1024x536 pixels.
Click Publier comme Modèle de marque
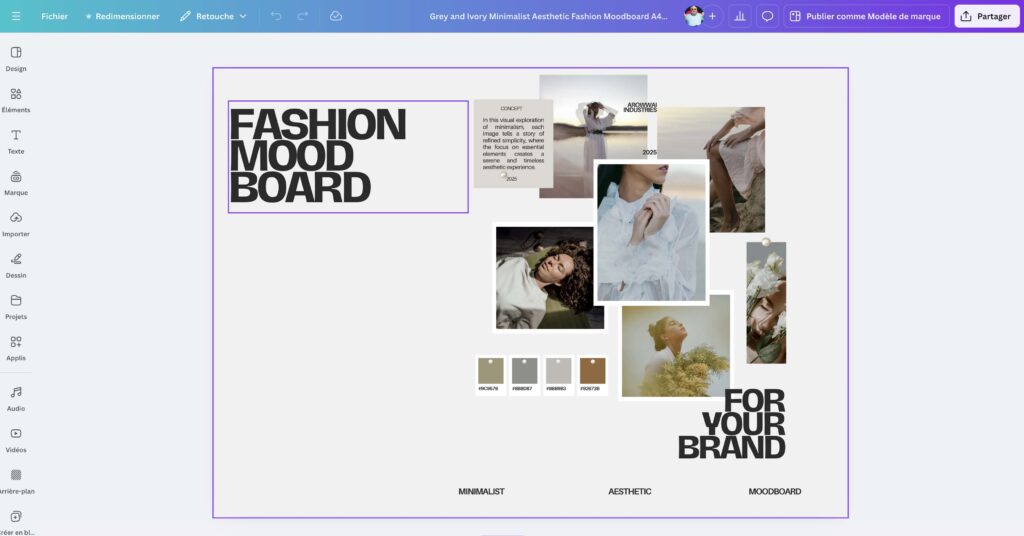pyautogui.click(x=865, y=16)
